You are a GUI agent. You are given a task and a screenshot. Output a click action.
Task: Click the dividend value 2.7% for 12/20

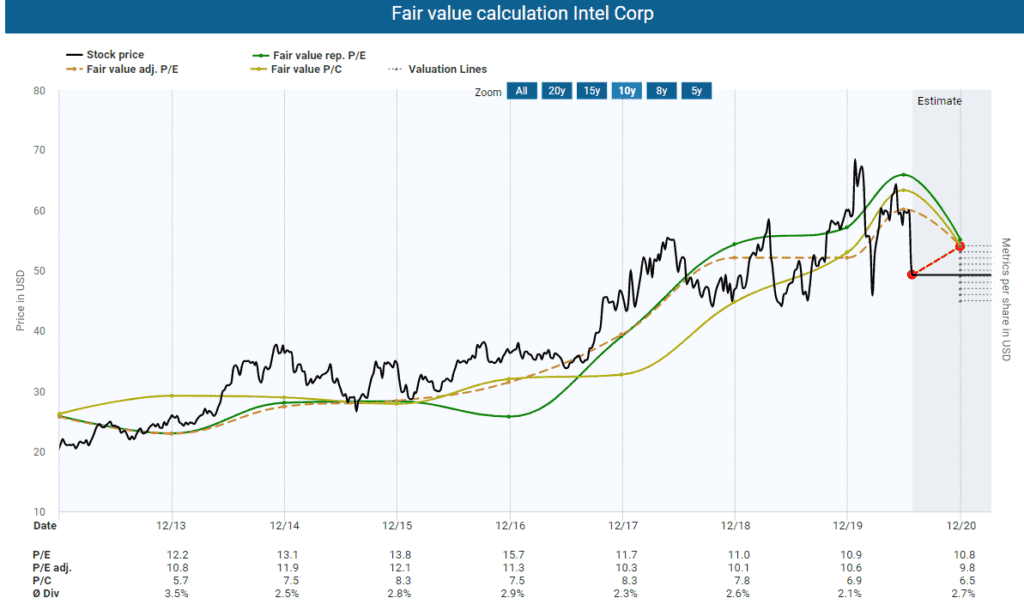click(963, 594)
